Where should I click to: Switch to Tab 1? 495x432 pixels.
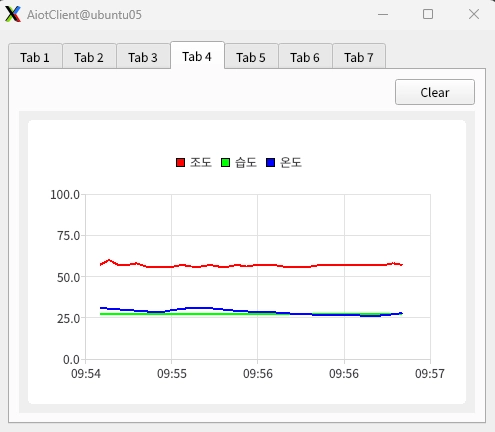(x=35, y=56)
